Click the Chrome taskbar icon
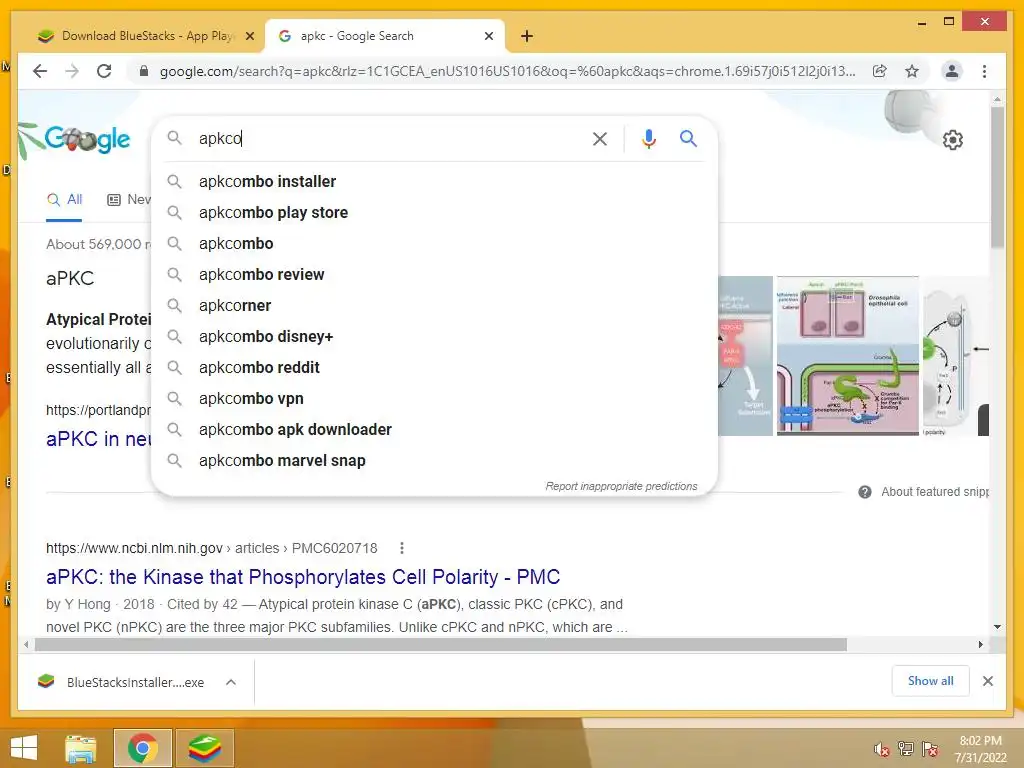1024x768 pixels. pyautogui.click(x=143, y=748)
